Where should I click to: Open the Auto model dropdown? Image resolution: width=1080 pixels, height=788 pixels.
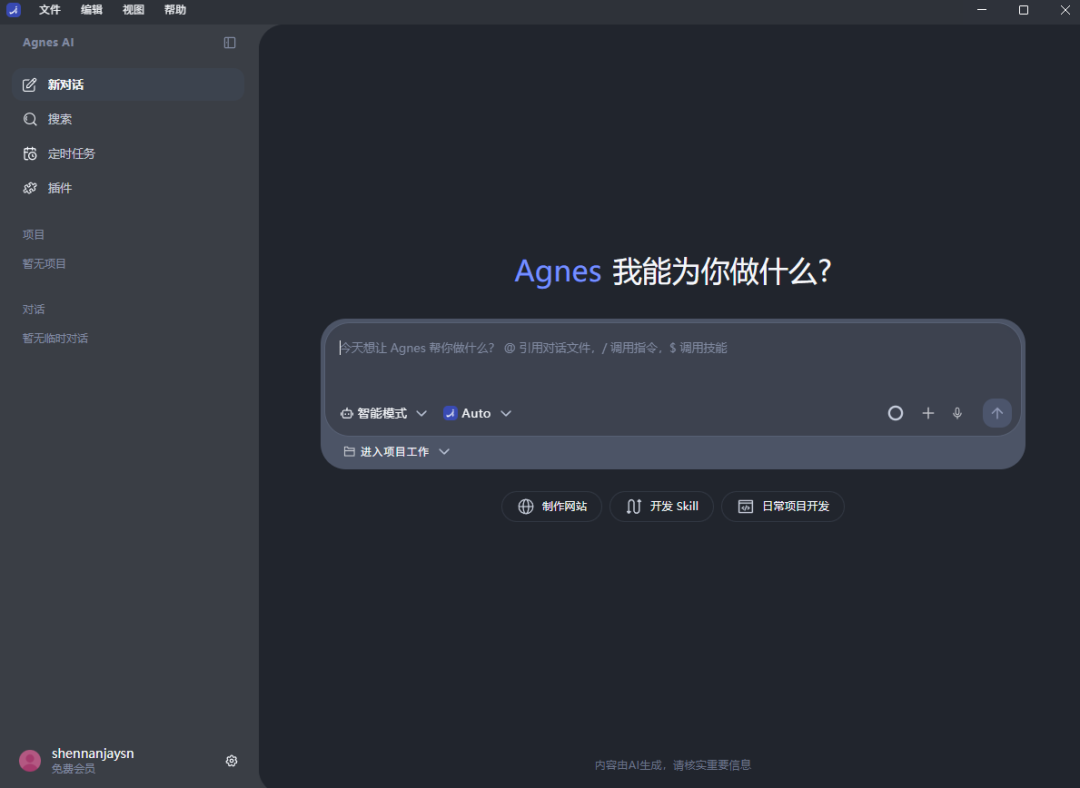pyautogui.click(x=477, y=413)
